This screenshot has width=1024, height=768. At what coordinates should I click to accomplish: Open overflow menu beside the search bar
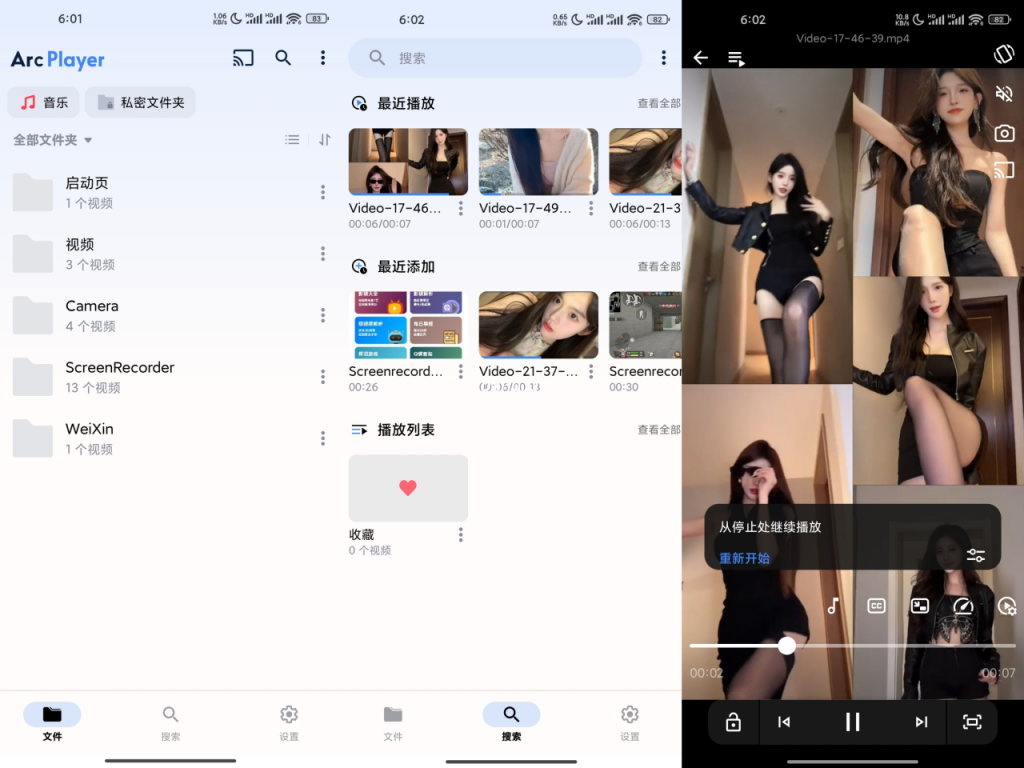coord(664,57)
